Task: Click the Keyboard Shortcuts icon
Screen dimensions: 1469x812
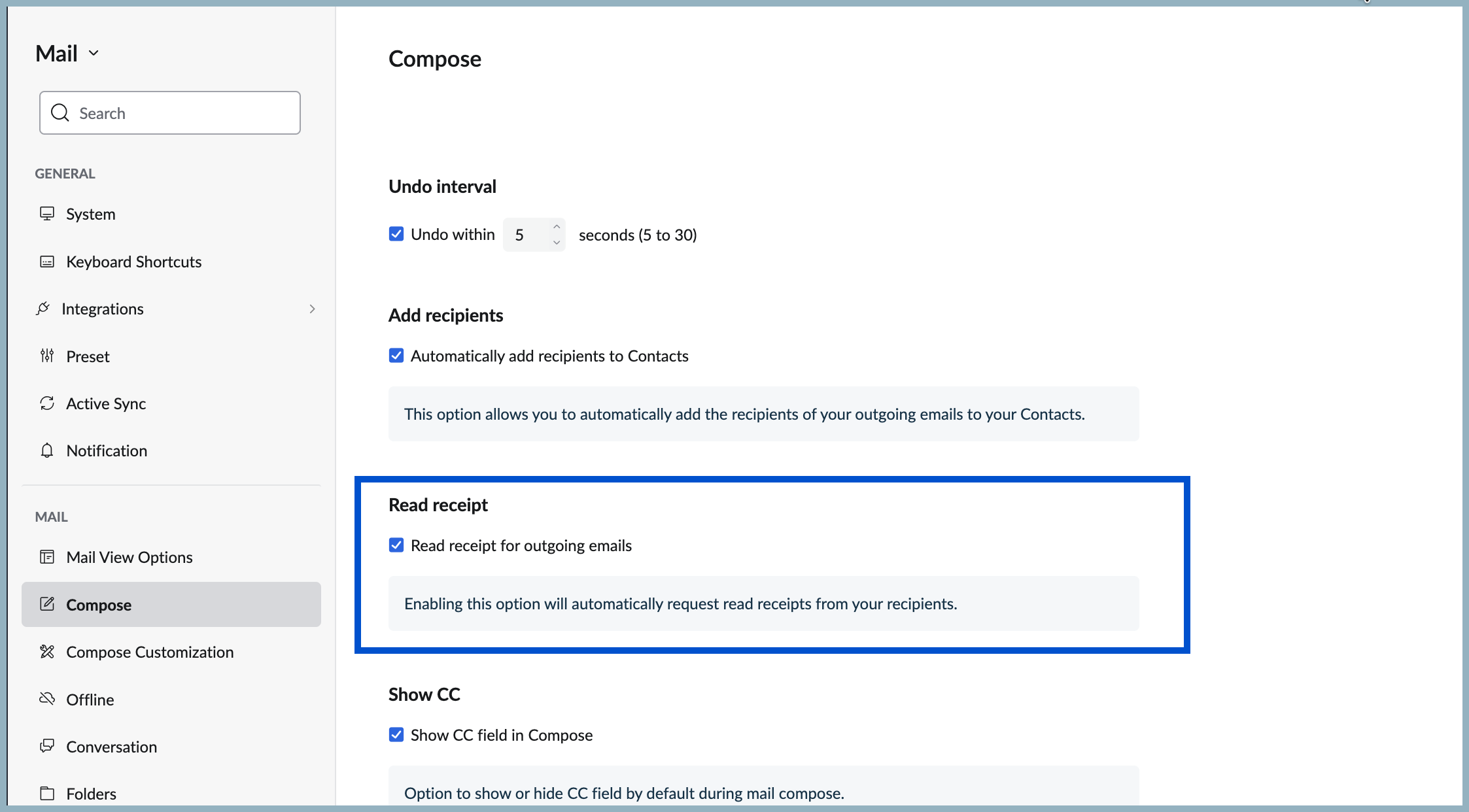Action: tap(47, 262)
